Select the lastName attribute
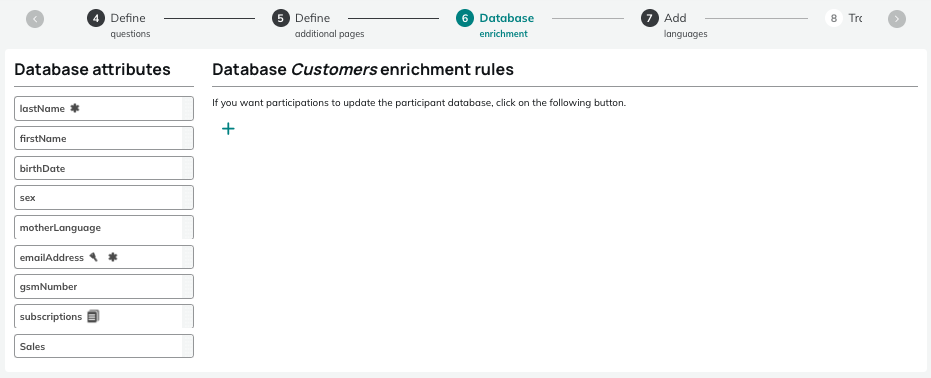931x378 pixels. tap(104, 109)
